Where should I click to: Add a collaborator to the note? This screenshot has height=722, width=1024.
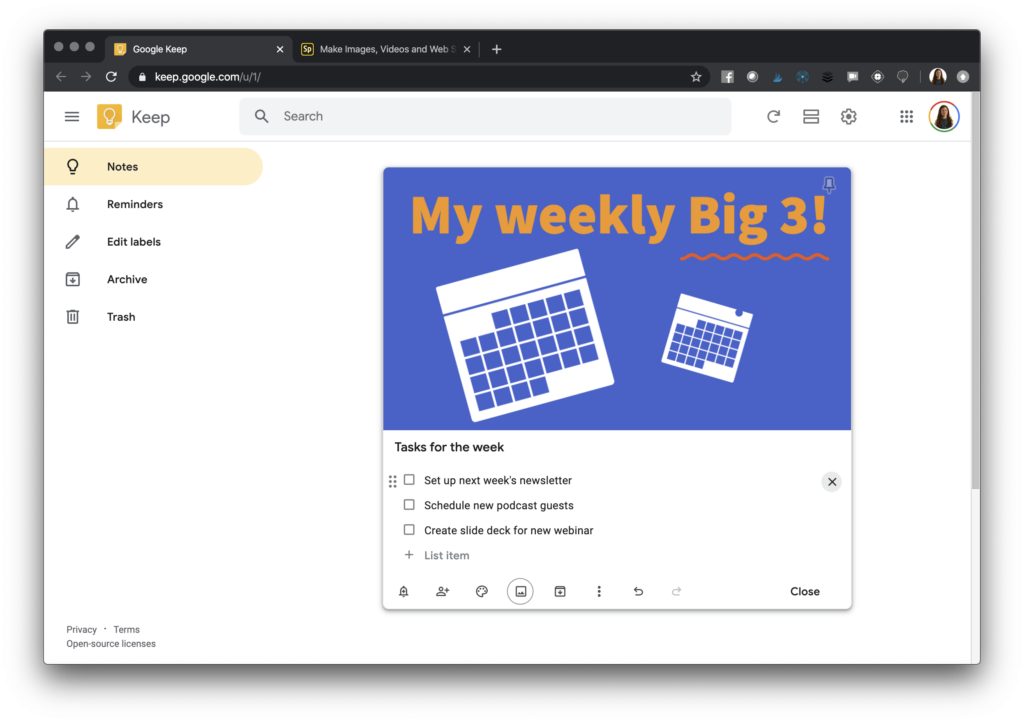coord(442,591)
